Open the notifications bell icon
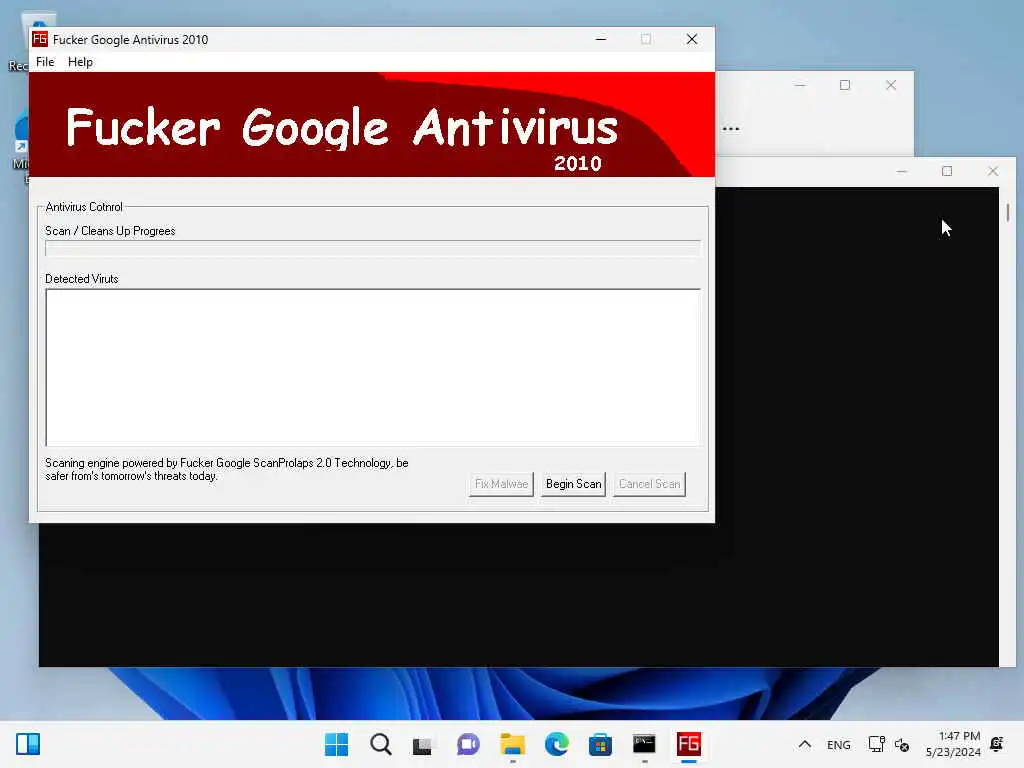The image size is (1024, 768). (997, 744)
